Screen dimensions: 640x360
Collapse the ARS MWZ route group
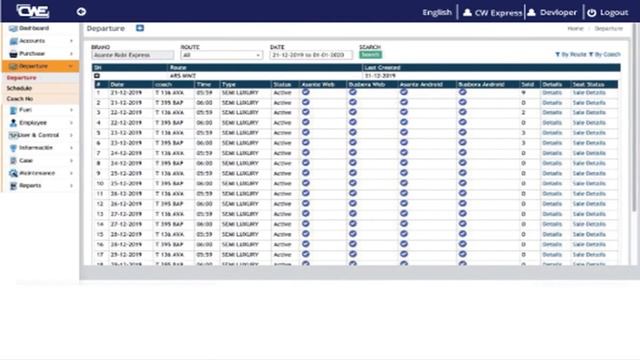pyautogui.click(x=97, y=76)
